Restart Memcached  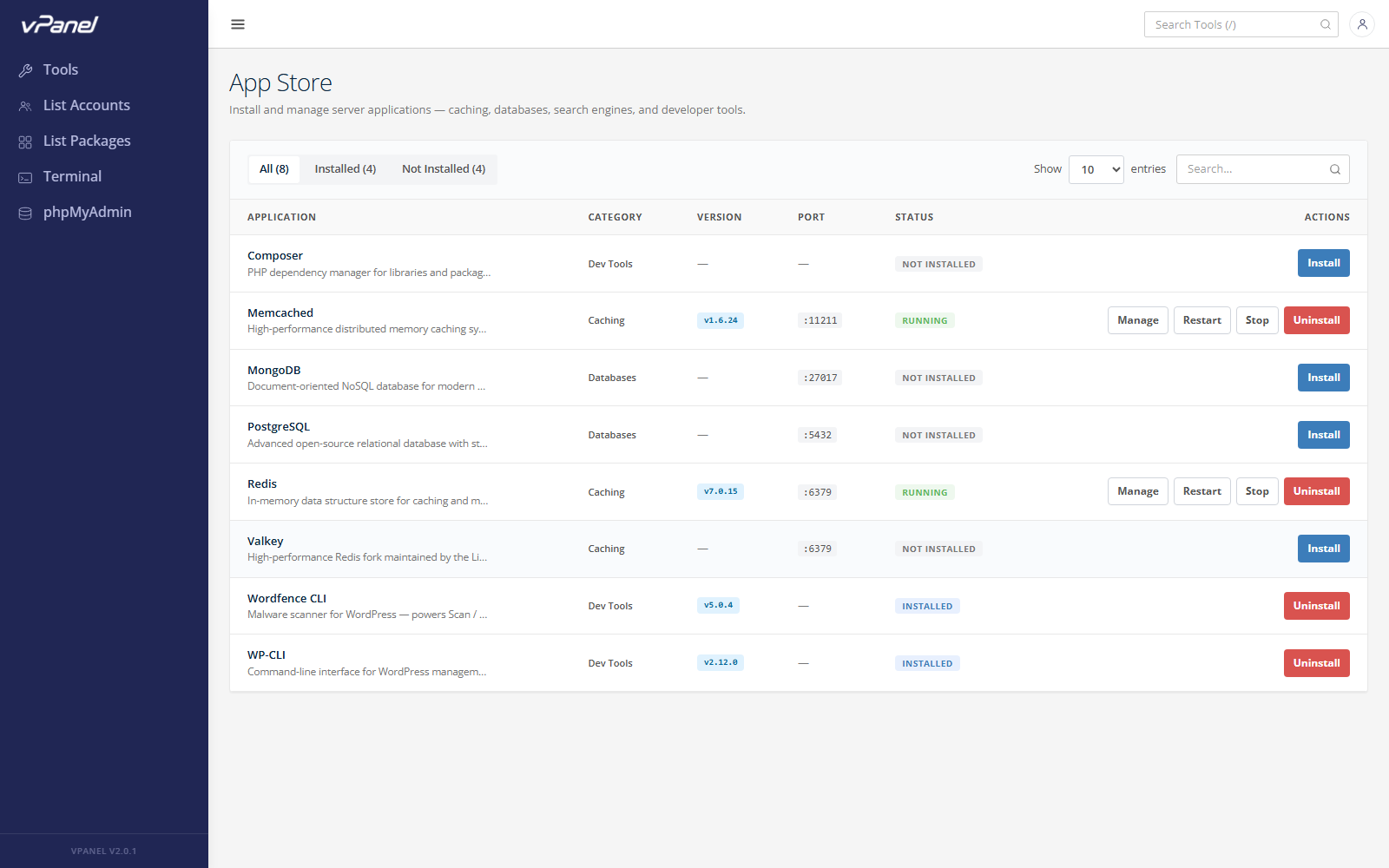point(1202,320)
